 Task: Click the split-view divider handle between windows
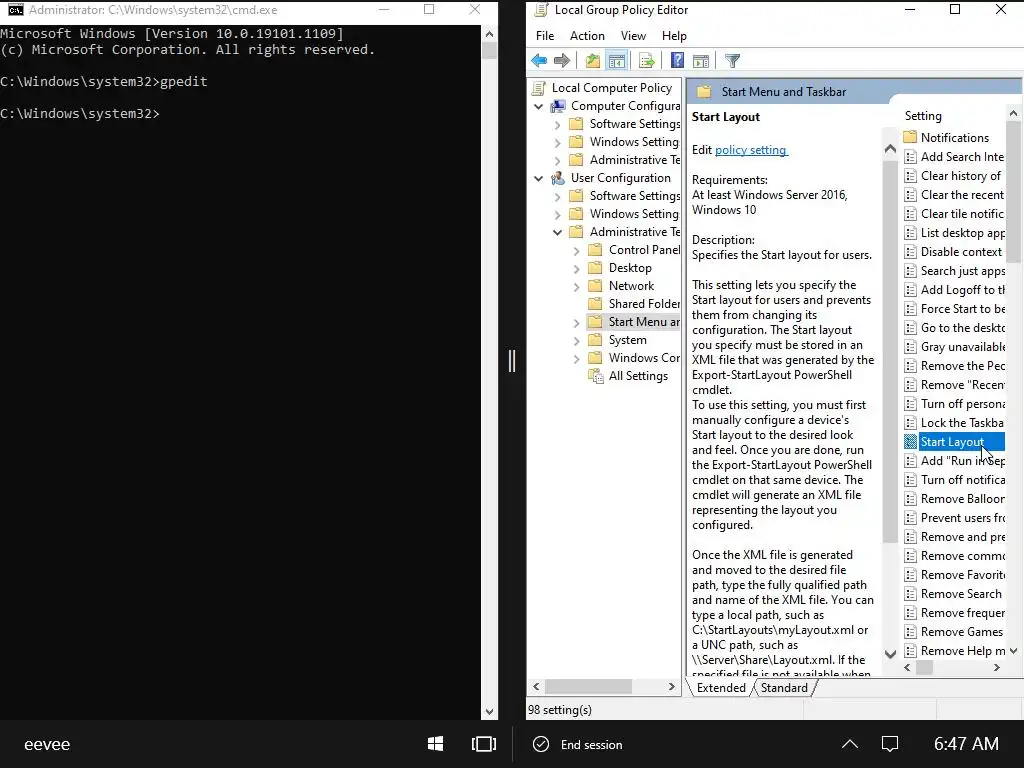pos(512,360)
